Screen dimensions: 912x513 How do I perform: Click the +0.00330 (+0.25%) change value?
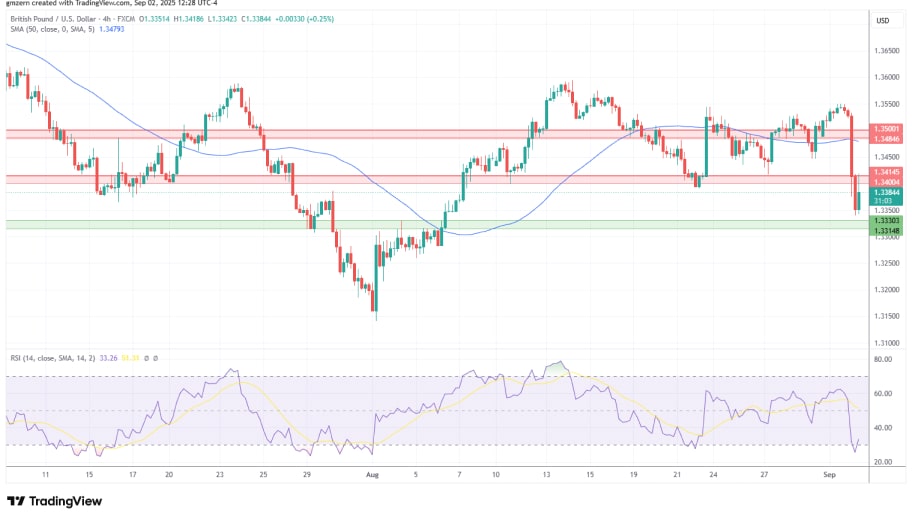305,19
